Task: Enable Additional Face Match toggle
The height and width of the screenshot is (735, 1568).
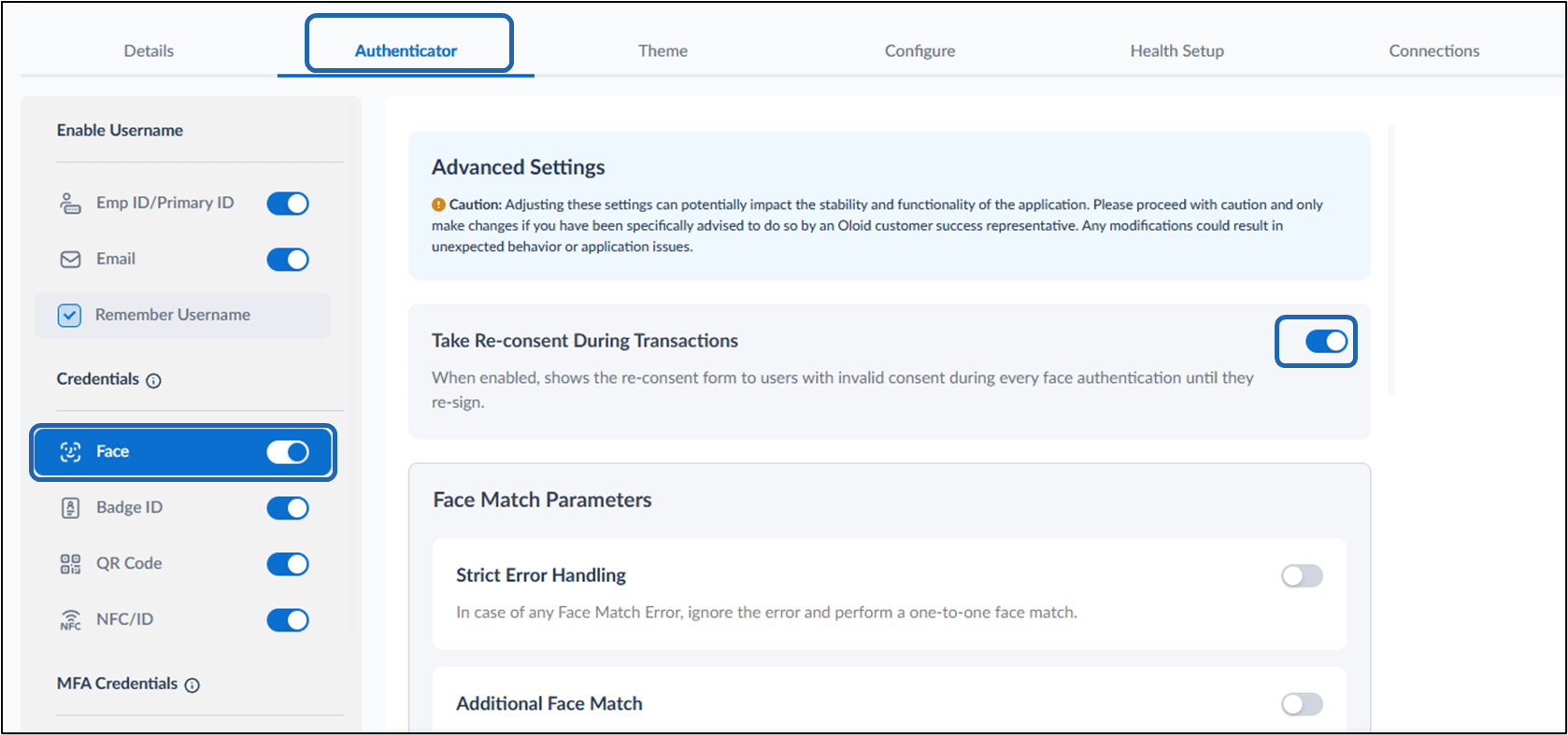Action: point(1302,704)
